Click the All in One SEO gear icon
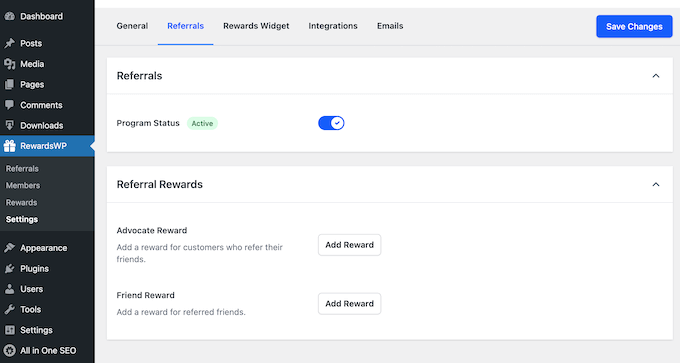 pyautogui.click(x=10, y=350)
